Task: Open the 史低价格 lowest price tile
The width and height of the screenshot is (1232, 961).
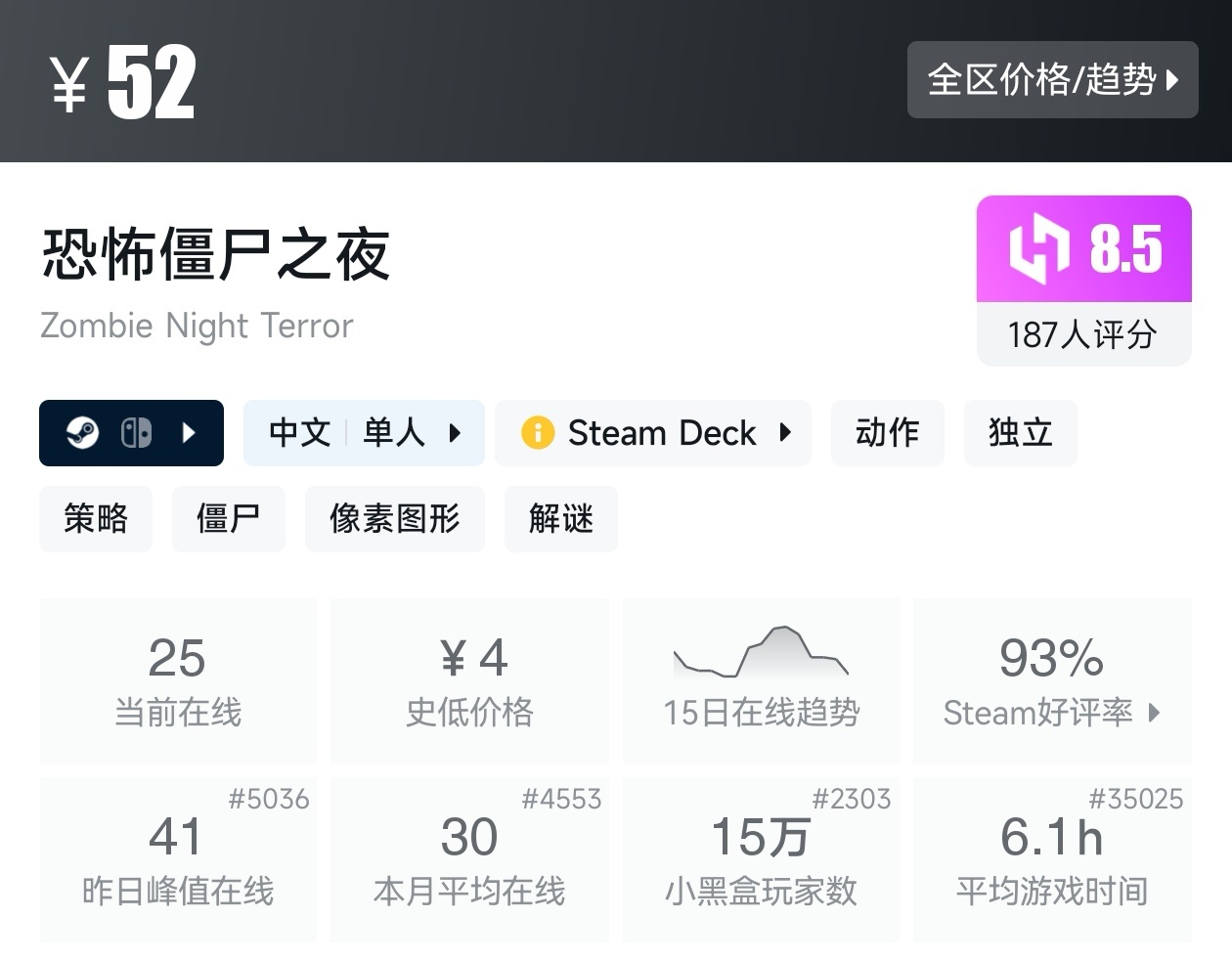Action: pyautogui.click(x=469, y=679)
